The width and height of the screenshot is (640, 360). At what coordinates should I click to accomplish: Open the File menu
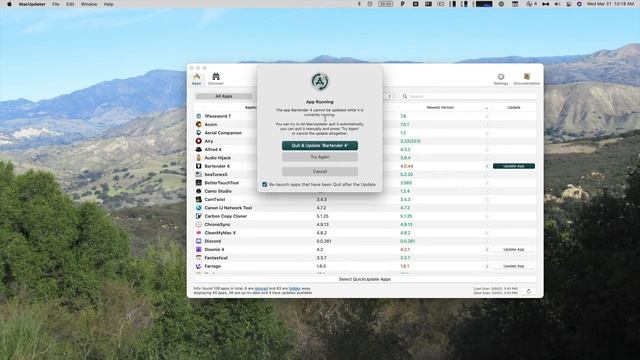(x=56, y=4)
